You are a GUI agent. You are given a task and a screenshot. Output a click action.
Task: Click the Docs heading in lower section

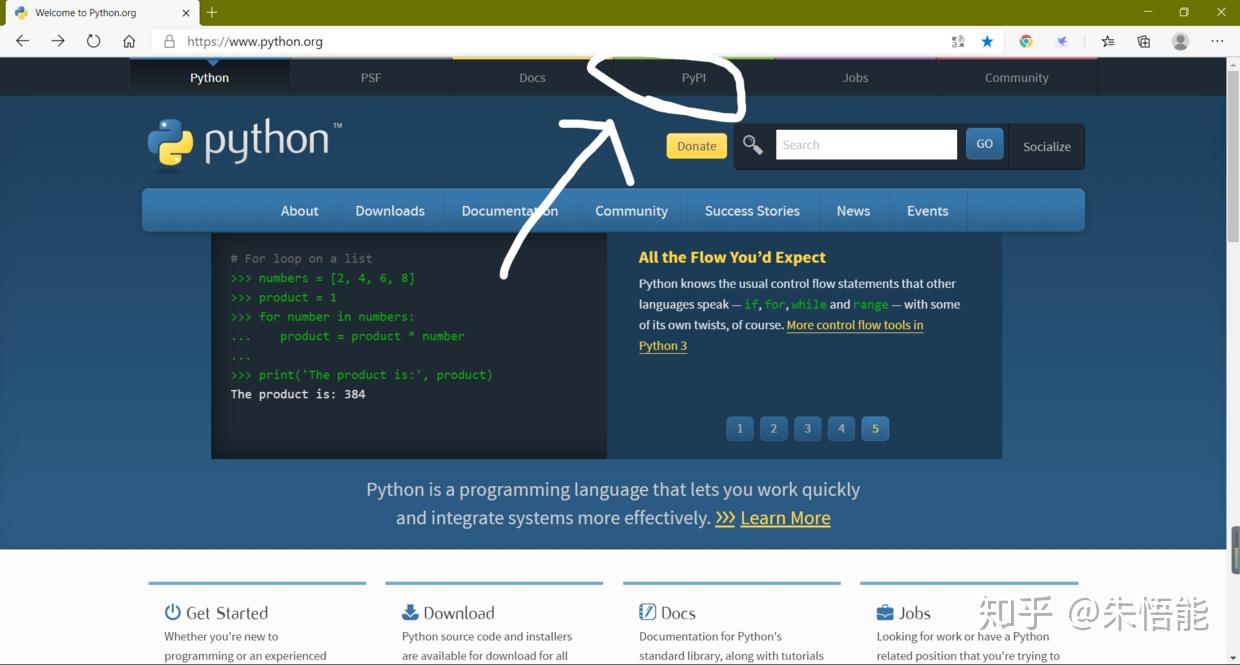[678, 613]
